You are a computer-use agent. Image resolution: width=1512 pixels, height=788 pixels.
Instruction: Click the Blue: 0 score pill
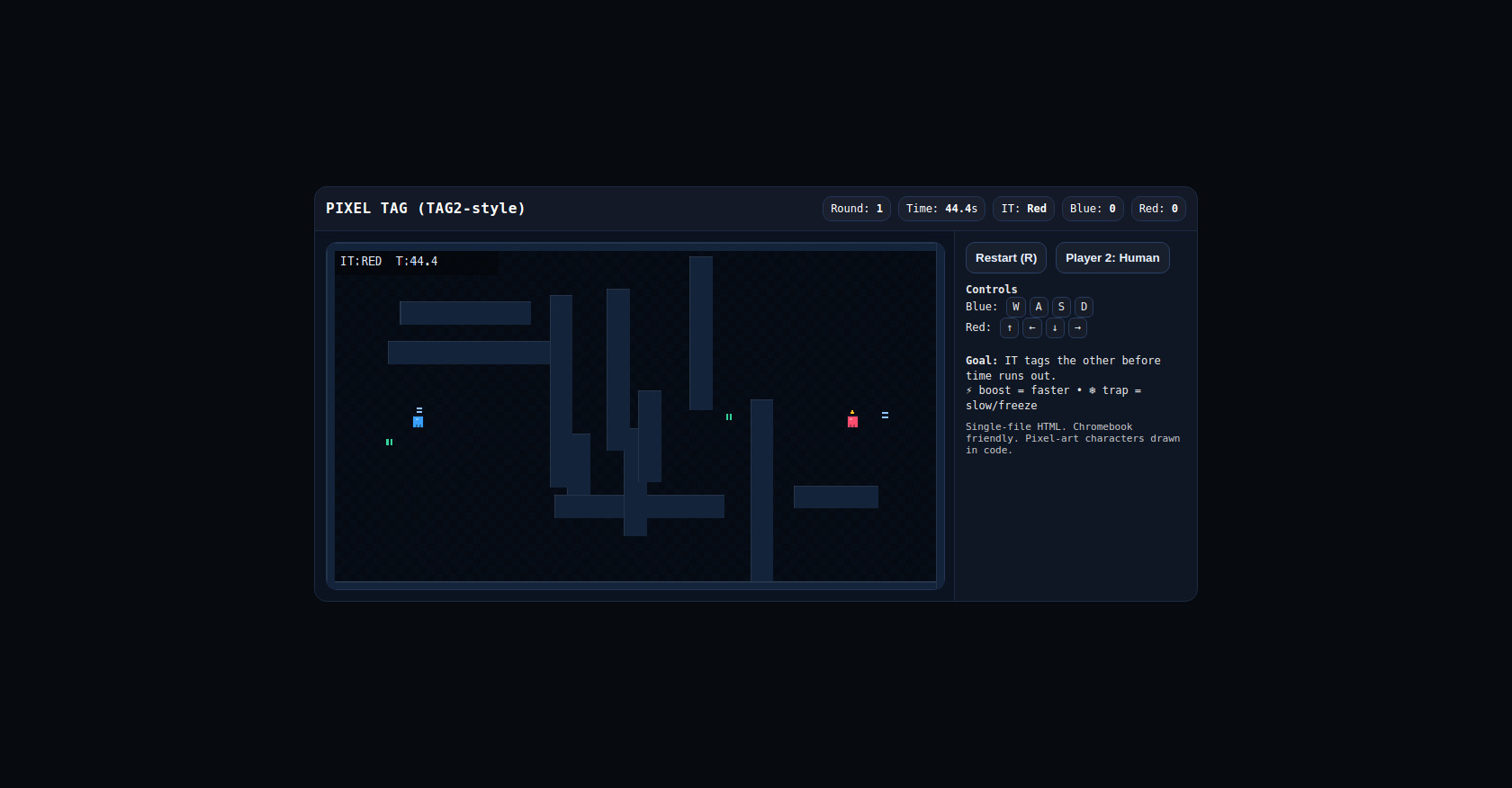(1093, 209)
